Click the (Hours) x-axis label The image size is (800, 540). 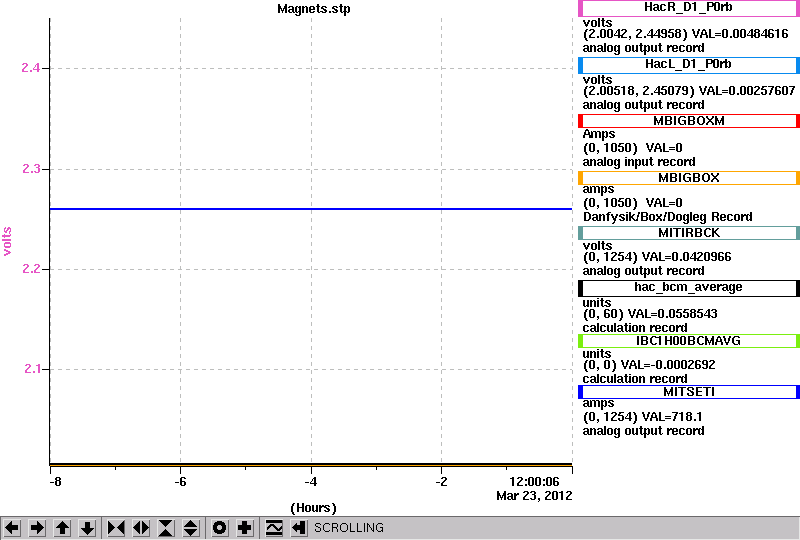pos(313,508)
